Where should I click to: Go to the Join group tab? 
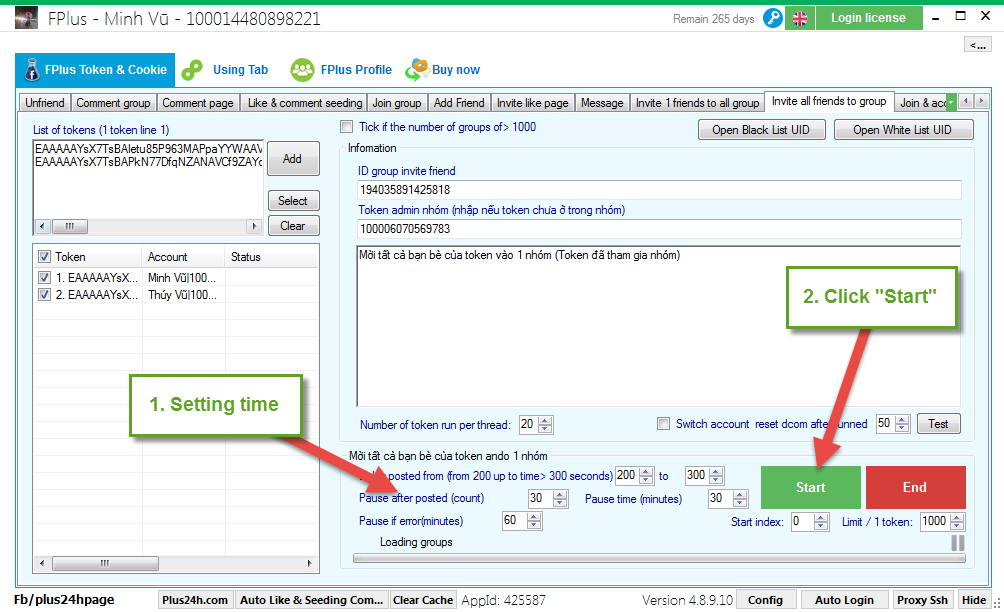pyautogui.click(x=397, y=103)
